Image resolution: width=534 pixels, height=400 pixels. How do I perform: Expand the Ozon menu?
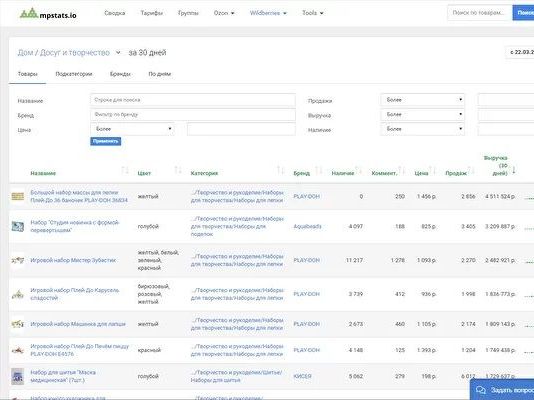[224, 13]
